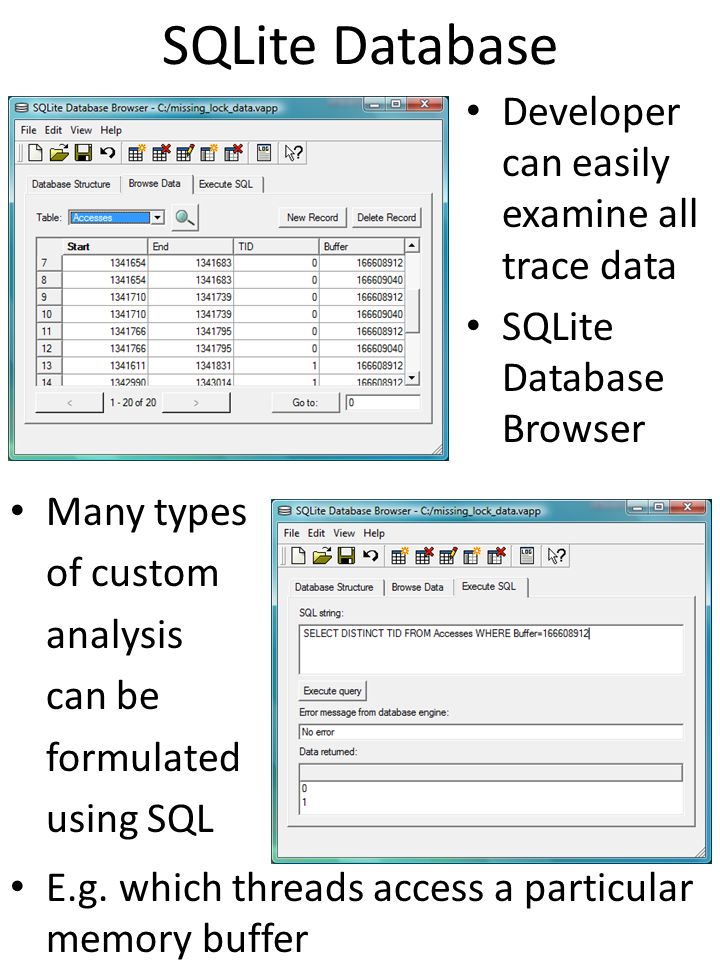
Task: Click Create Index icon in upper Browse Data window
Action: [209, 153]
